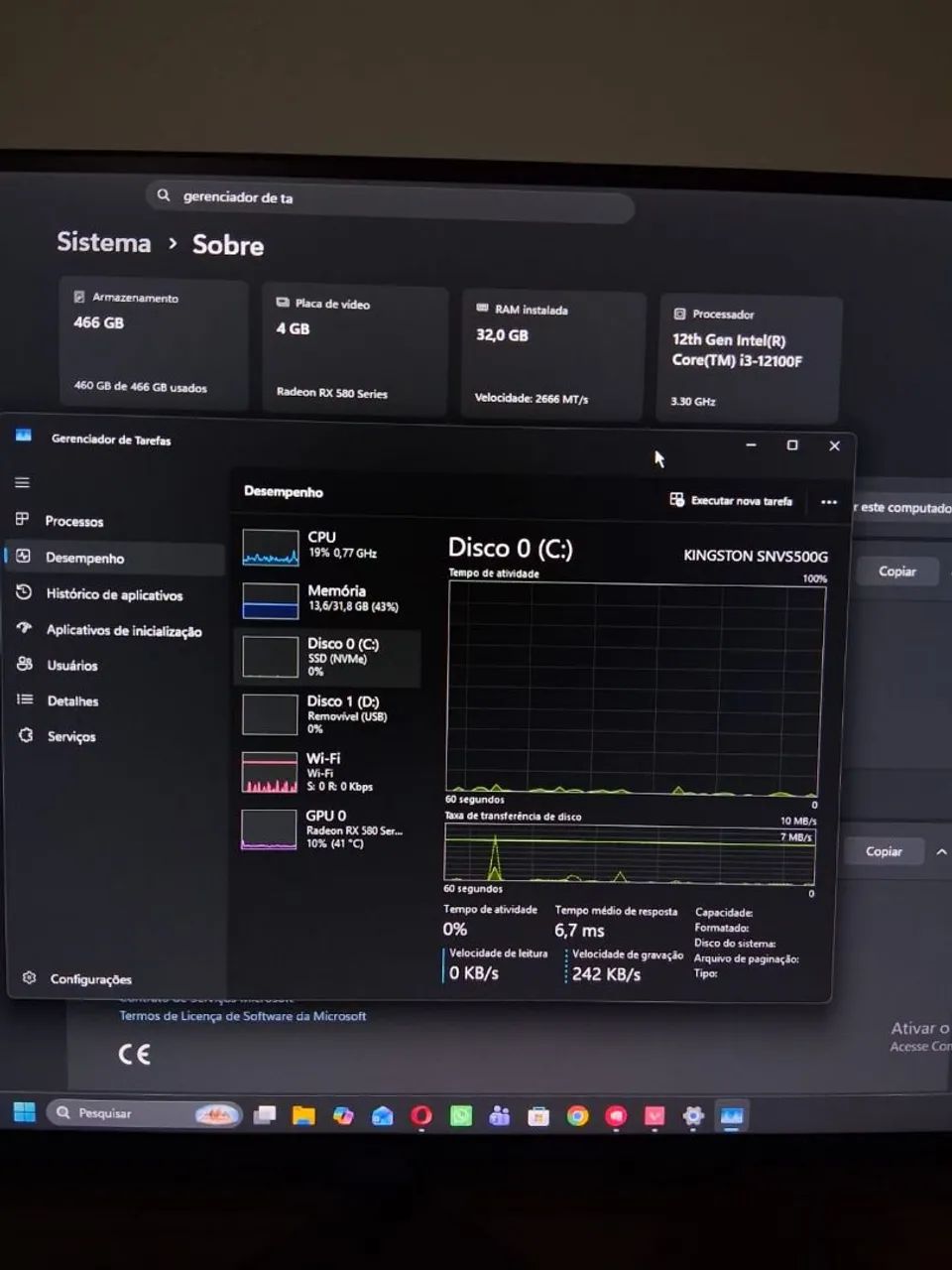Viewport: 952px width, 1270px height.
Task: Click the Settings search field
Action: coord(391,201)
